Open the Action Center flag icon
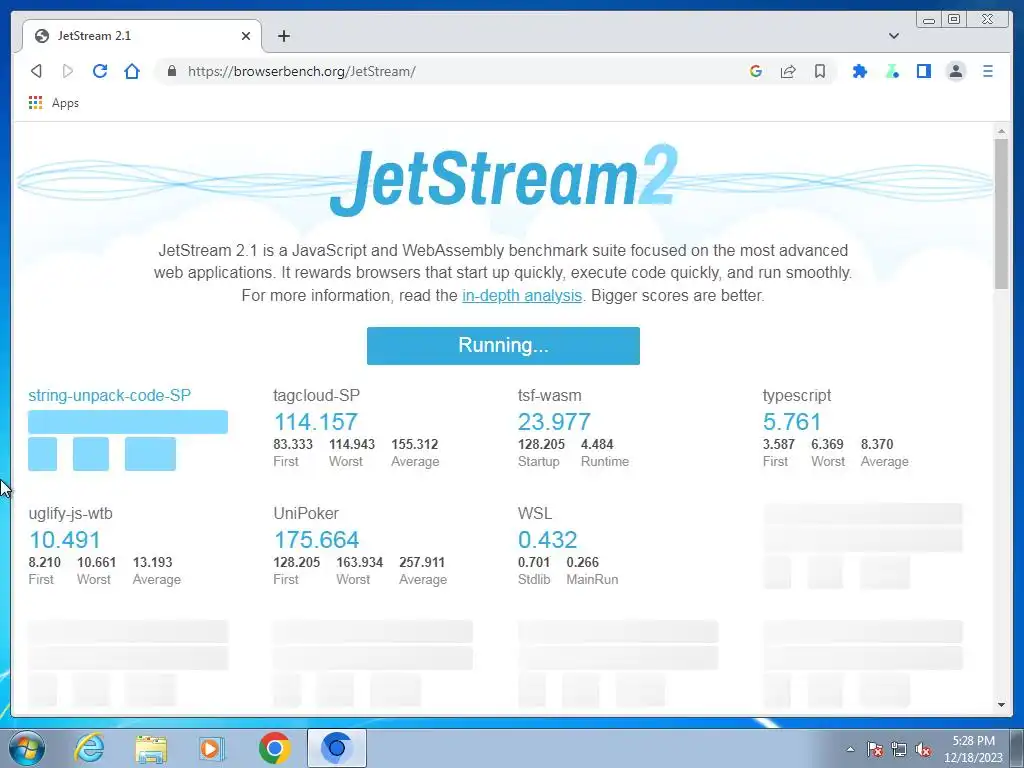This screenshot has height=768, width=1024. [x=874, y=749]
